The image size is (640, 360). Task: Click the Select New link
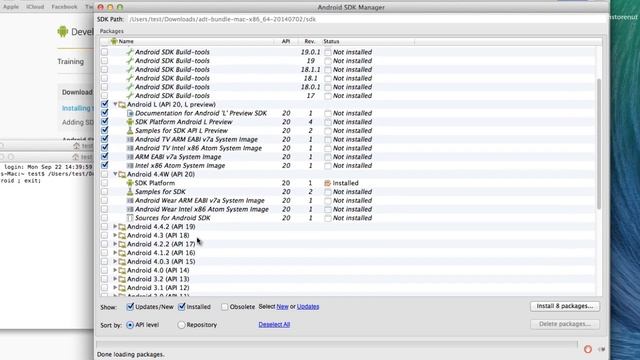[282, 307]
